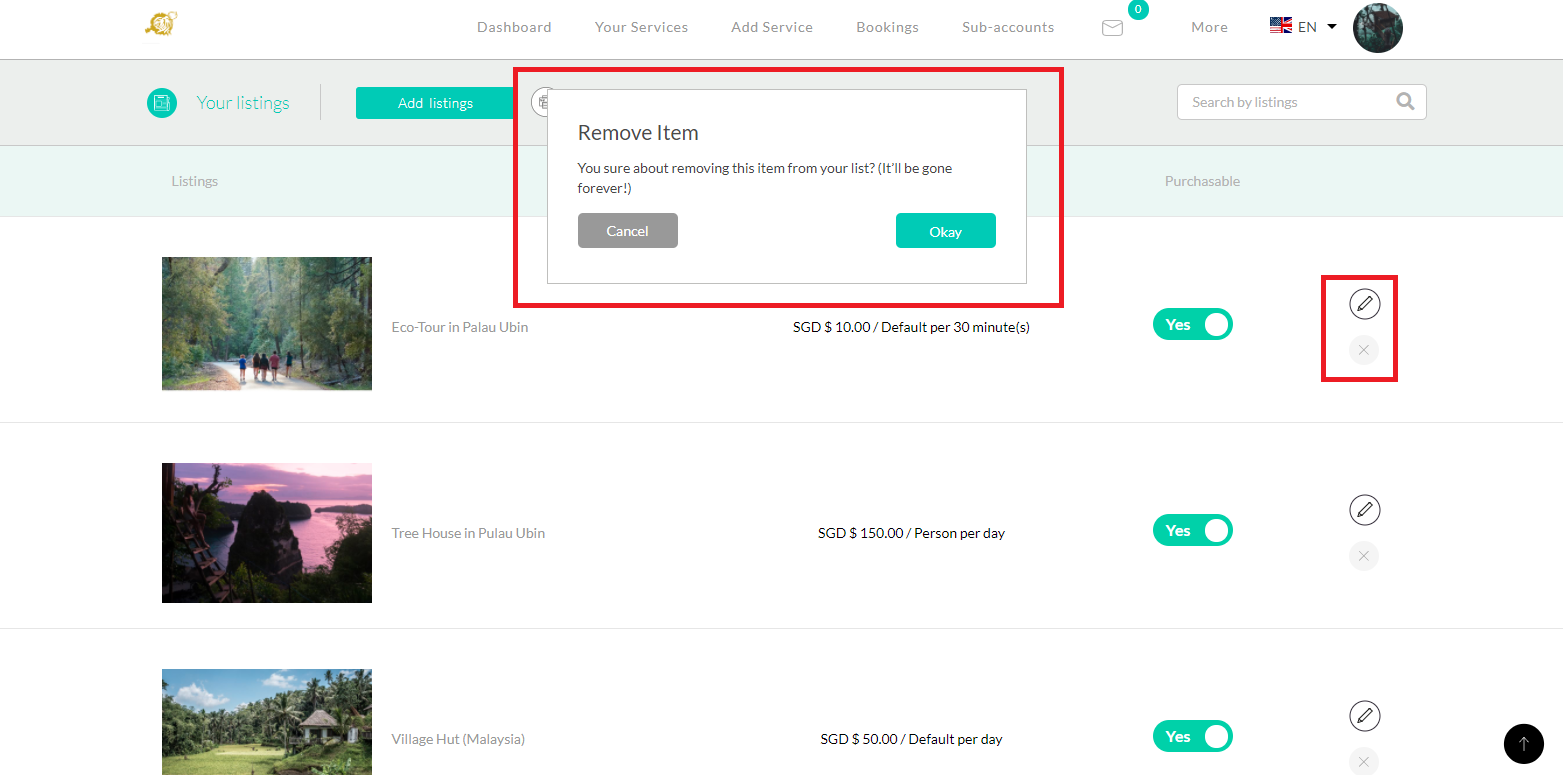Click the user profile avatar

click(1377, 28)
